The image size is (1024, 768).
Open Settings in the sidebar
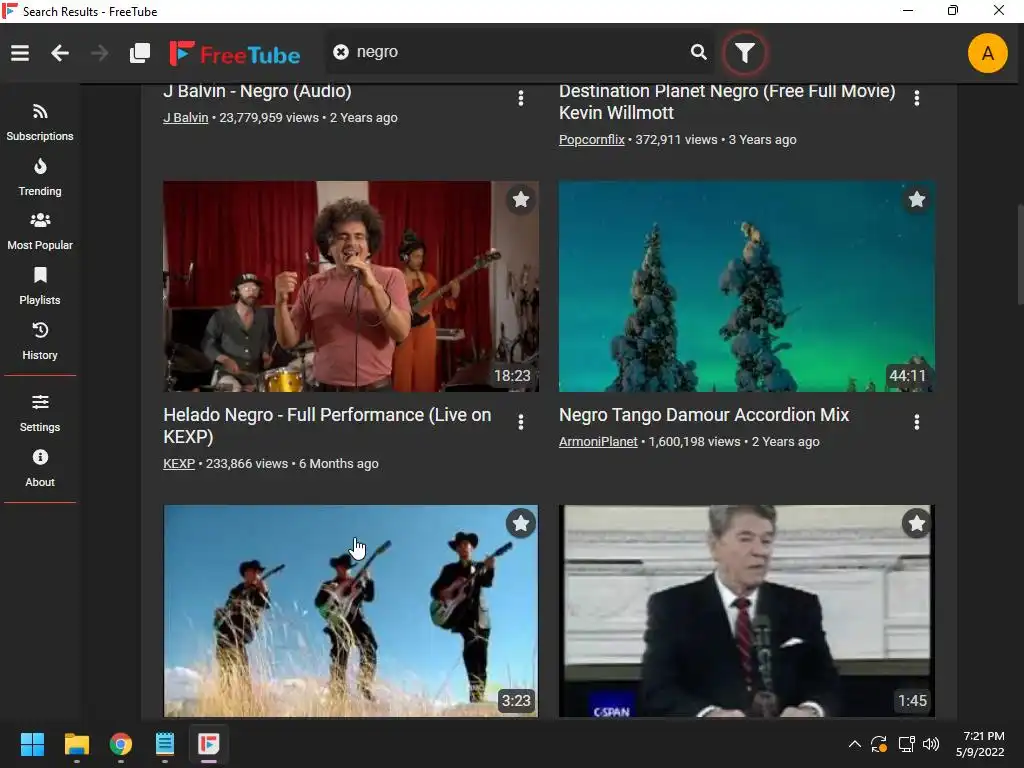coord(40,413)
